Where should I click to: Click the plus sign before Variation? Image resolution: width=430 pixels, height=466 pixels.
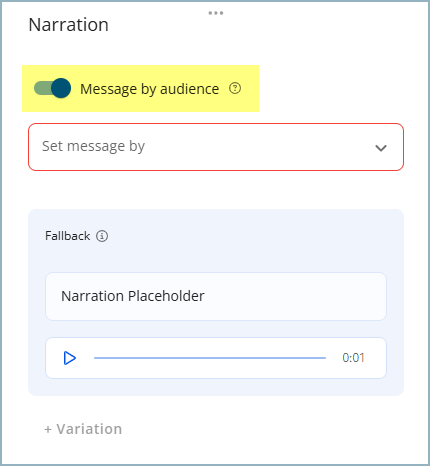click(48, 429)
